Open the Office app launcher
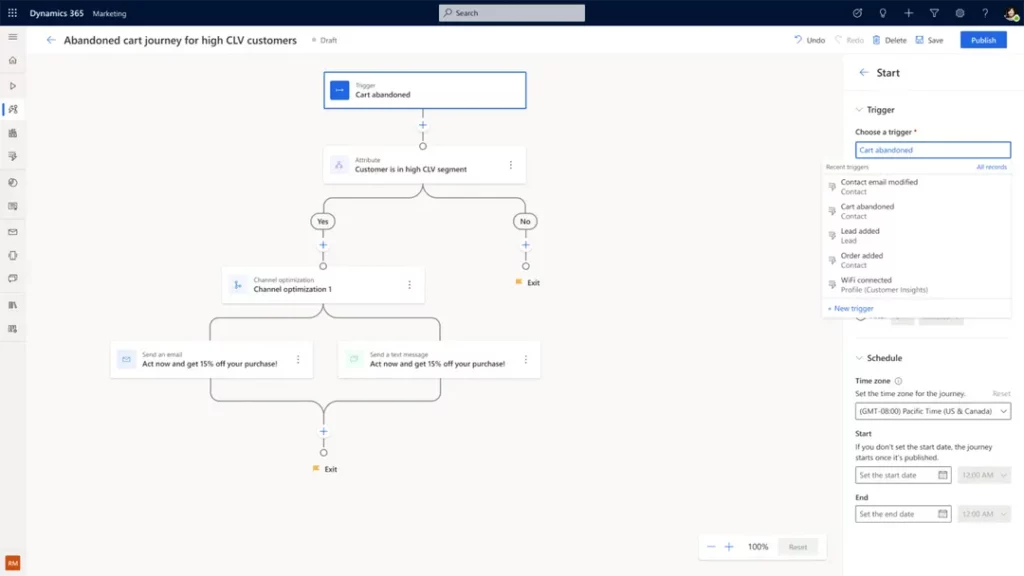Viewport: 1024px width, 576px height. [x=11, y=13]
